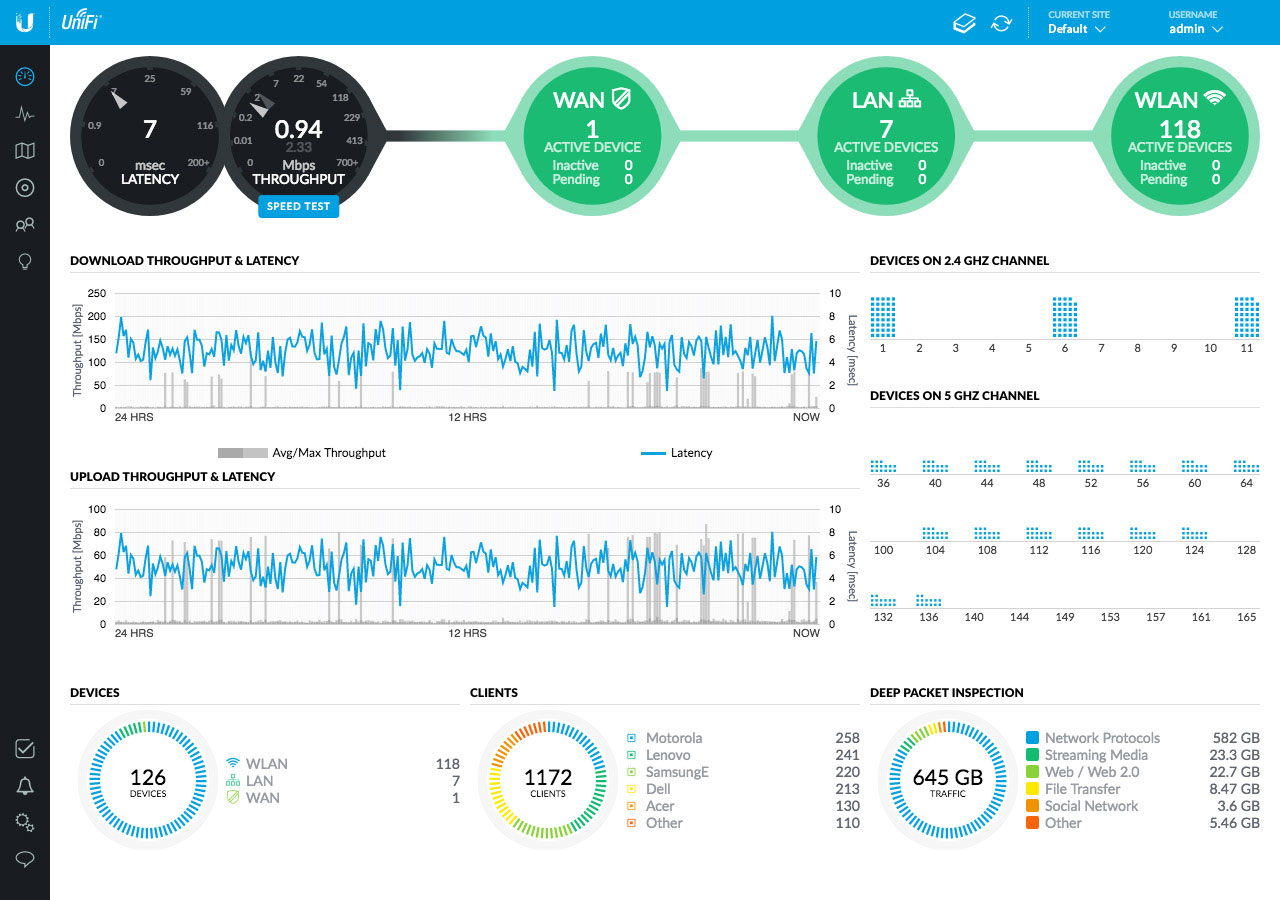Image resolution: width=1280 pixels, height=900 pixels.
Task: Open the Clients people icon in sidebar
Action: point(25,225)
